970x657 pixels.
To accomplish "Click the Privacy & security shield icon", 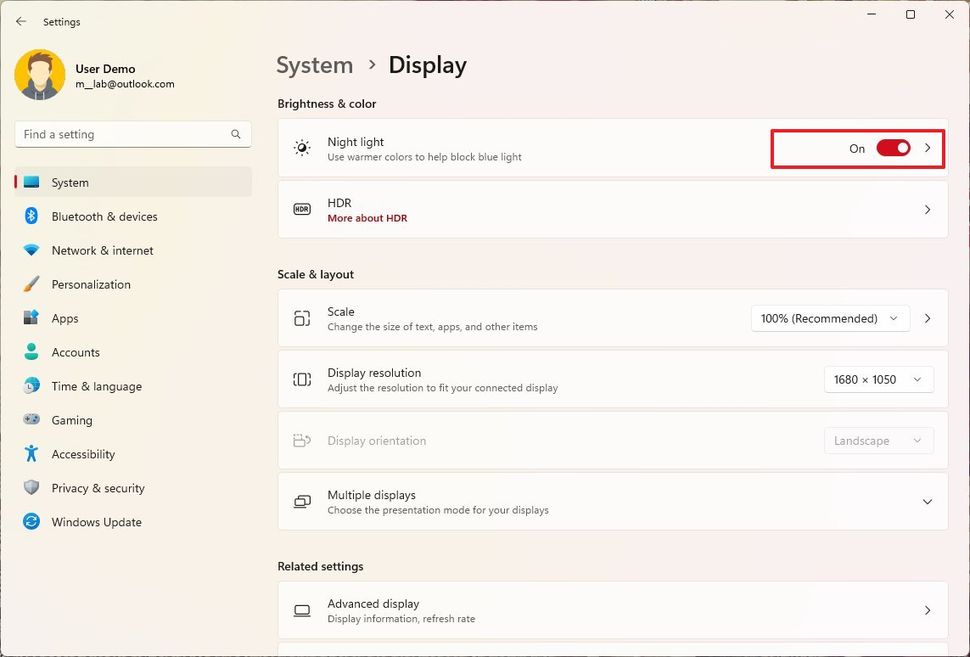I will [31, 488].
